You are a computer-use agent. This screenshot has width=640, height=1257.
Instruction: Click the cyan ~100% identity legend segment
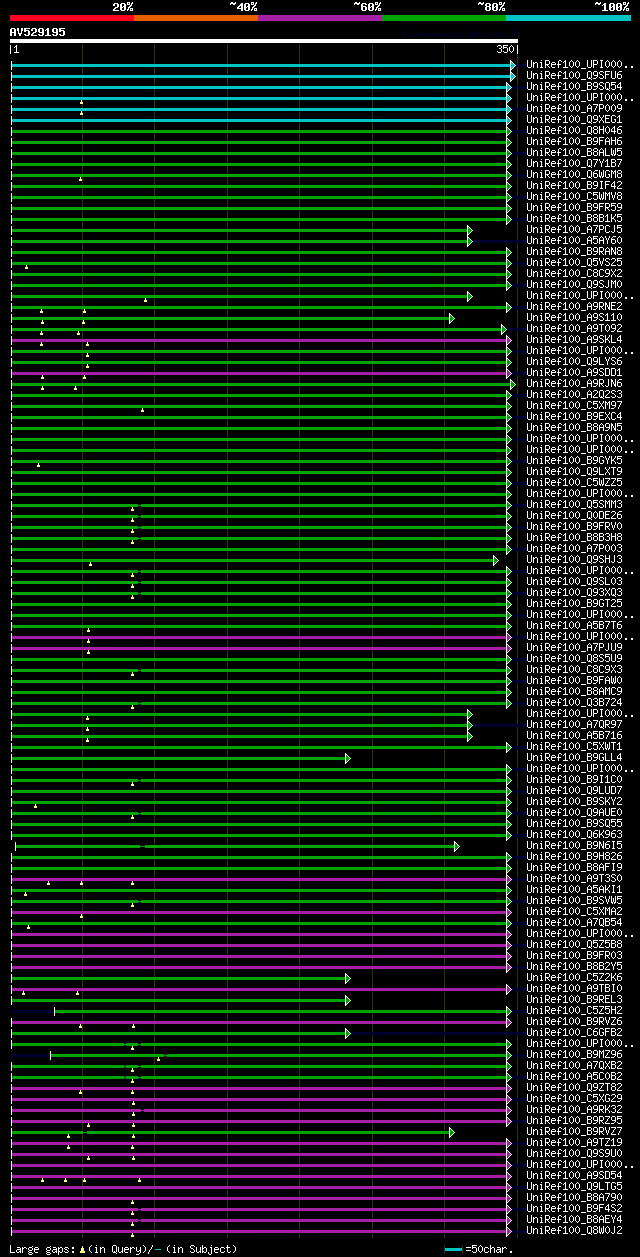click(568, 18)
